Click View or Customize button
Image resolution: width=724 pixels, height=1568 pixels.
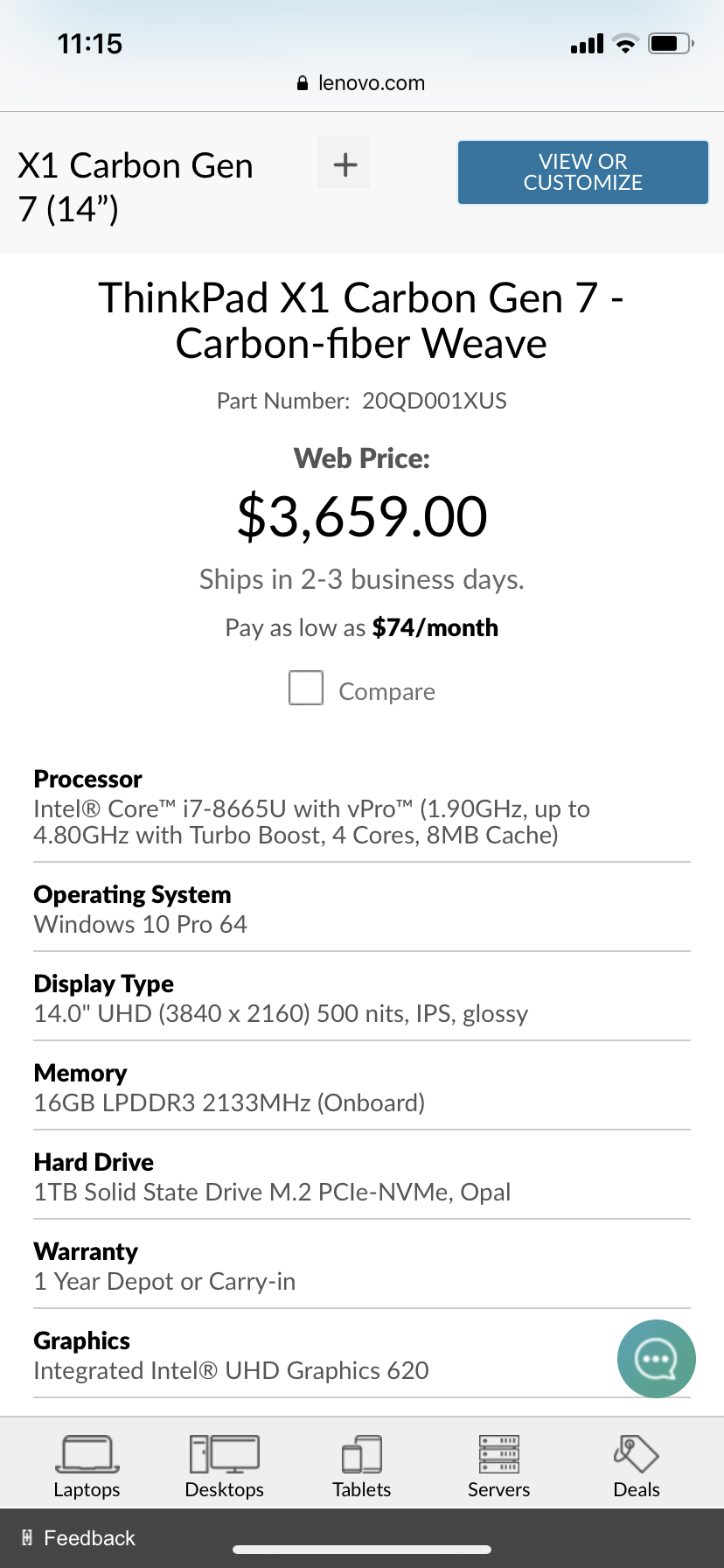tap(583, 172)
